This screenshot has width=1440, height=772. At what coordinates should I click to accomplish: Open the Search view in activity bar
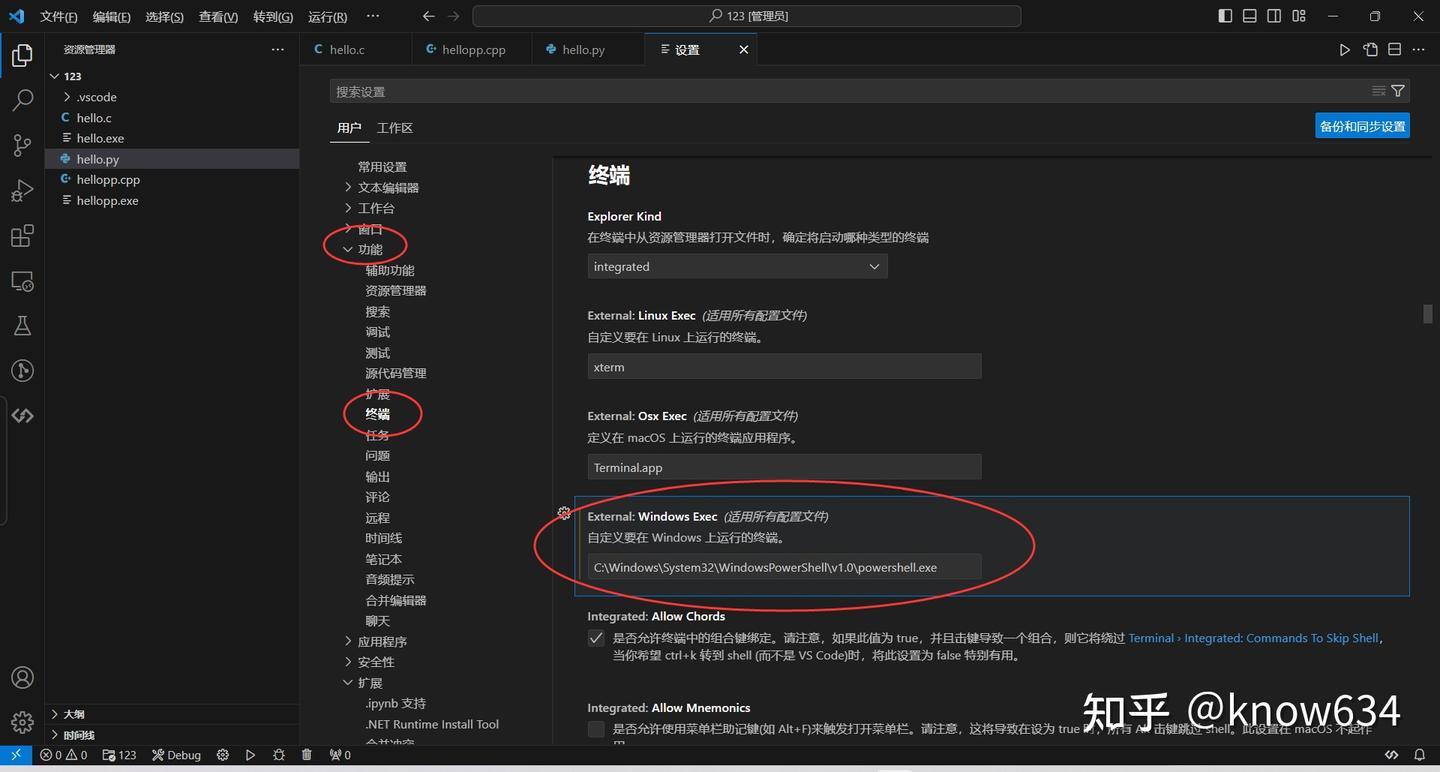point(22,100)
